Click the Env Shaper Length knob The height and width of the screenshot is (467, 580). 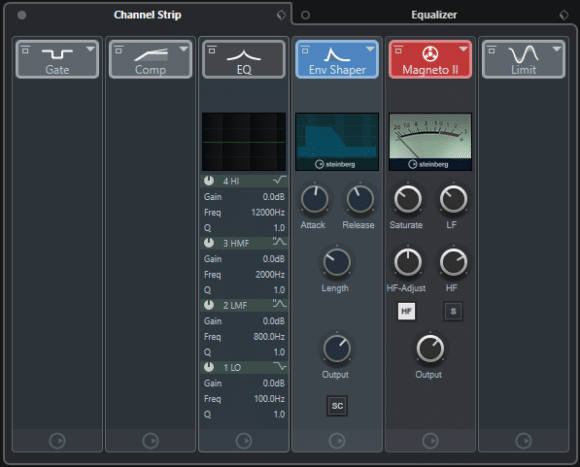tap(337, 262)
